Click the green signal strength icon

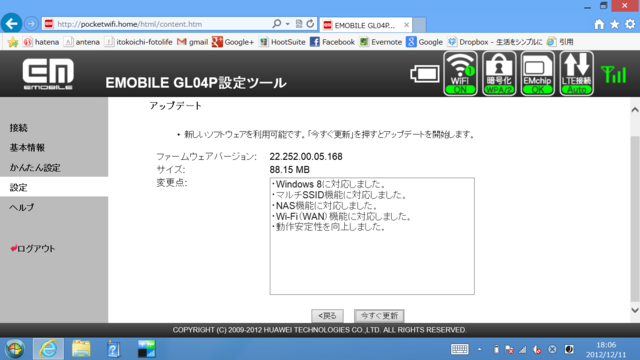613,75
